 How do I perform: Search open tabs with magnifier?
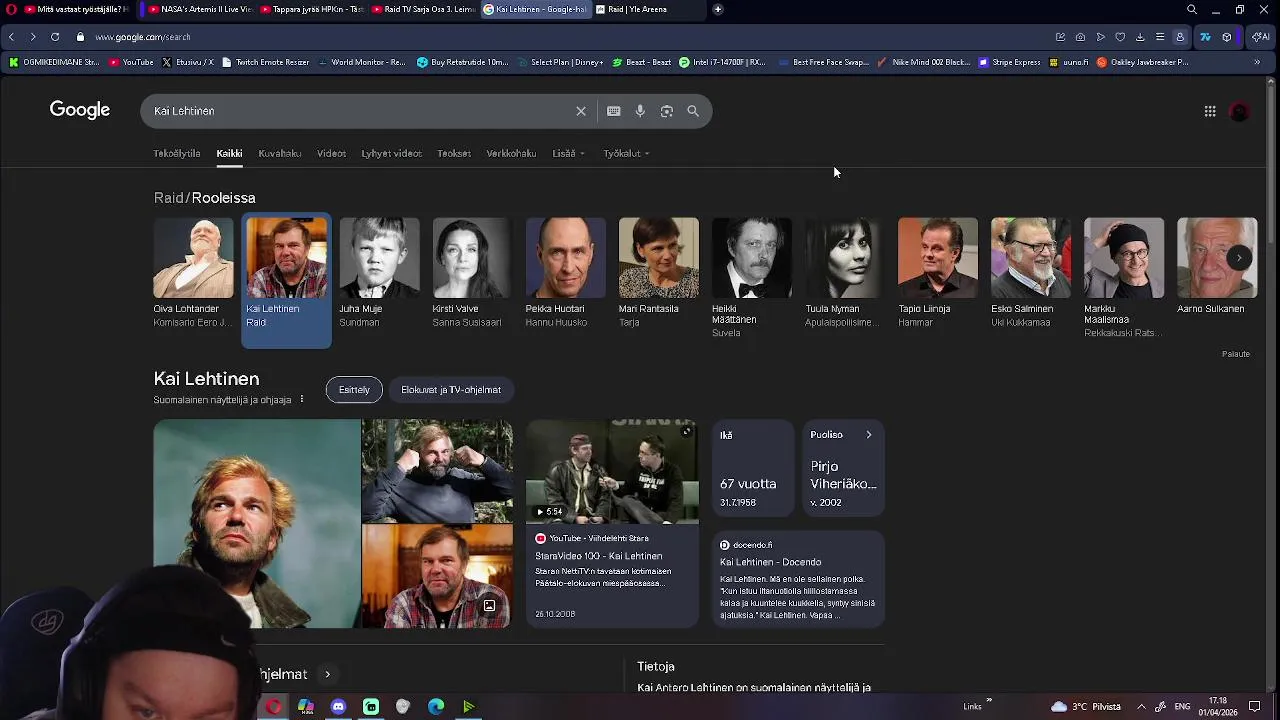click(1192, 9)
